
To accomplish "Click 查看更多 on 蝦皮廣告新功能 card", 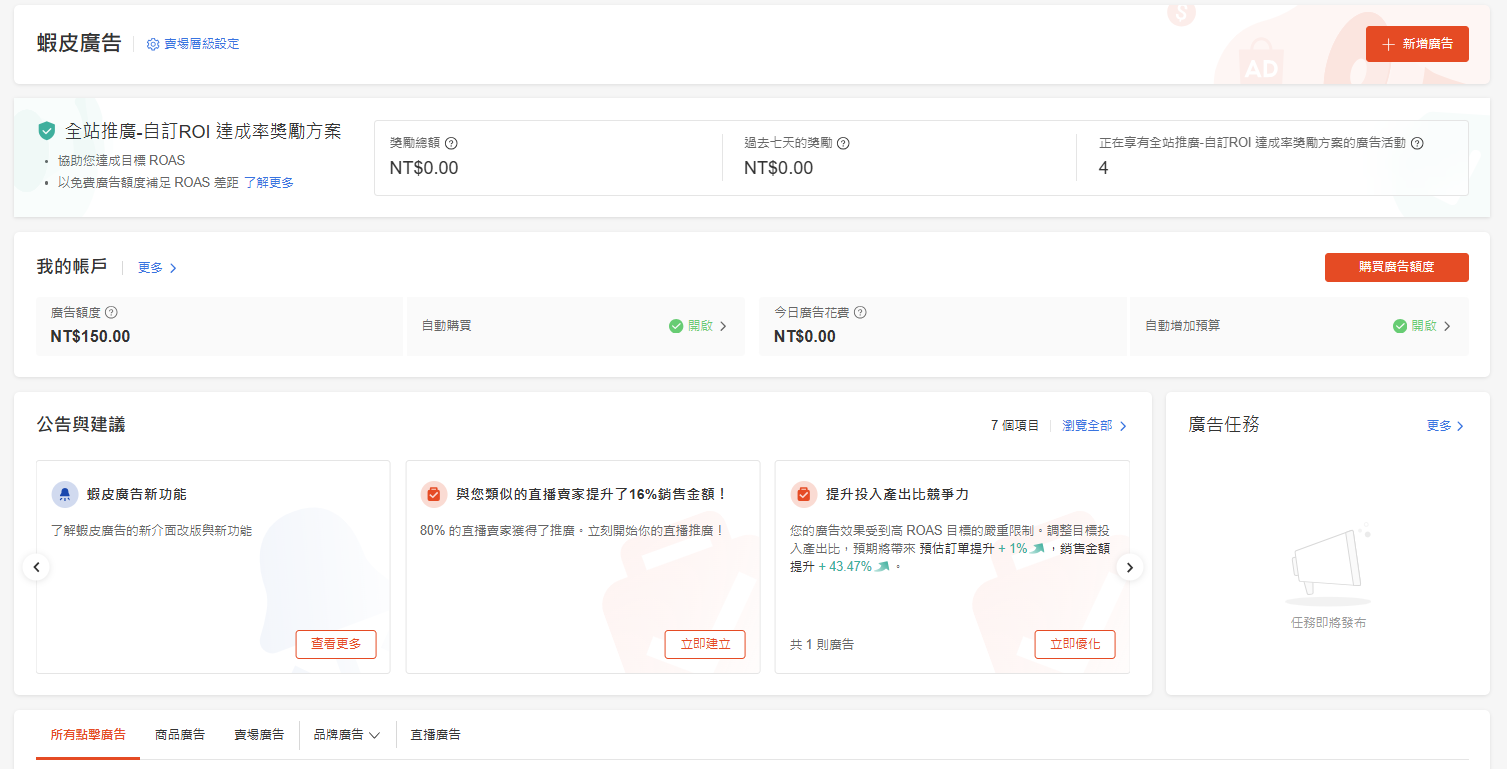I will 336,644.
